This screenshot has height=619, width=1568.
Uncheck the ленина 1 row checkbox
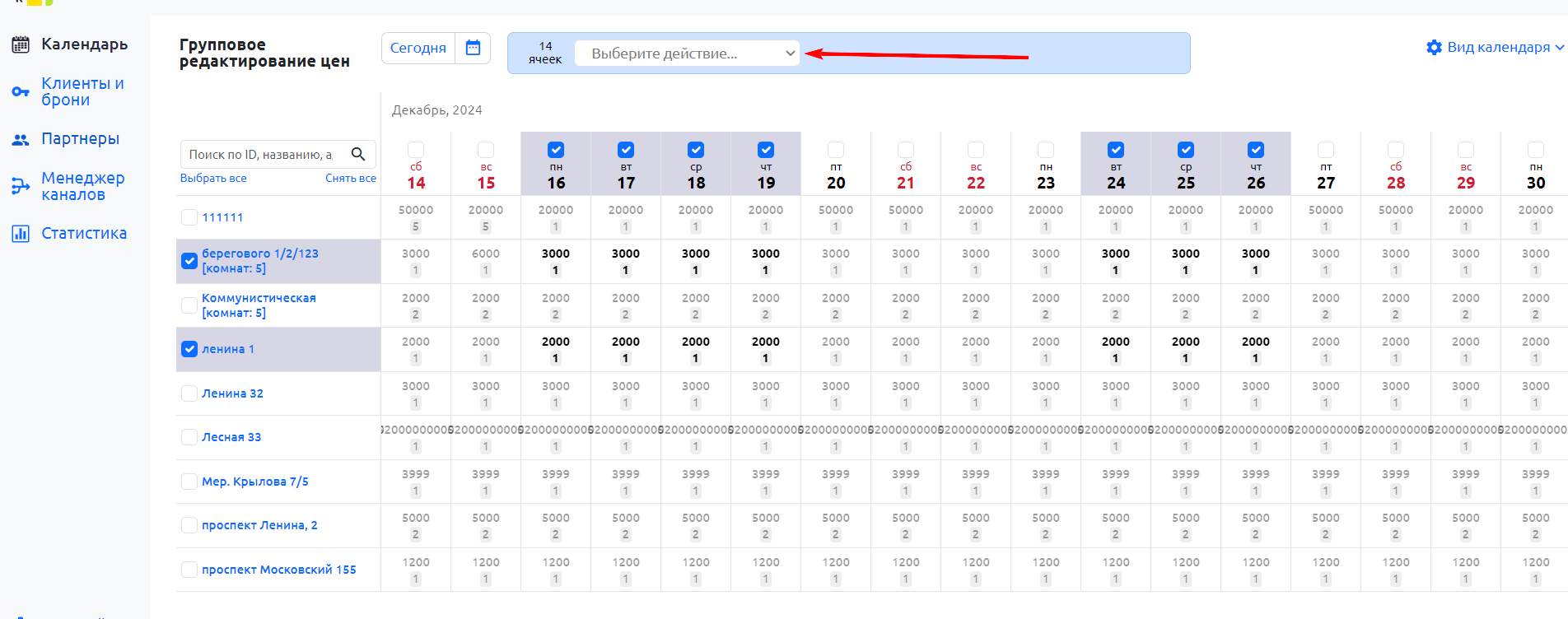pyautogui.click(x=189, y=349)
